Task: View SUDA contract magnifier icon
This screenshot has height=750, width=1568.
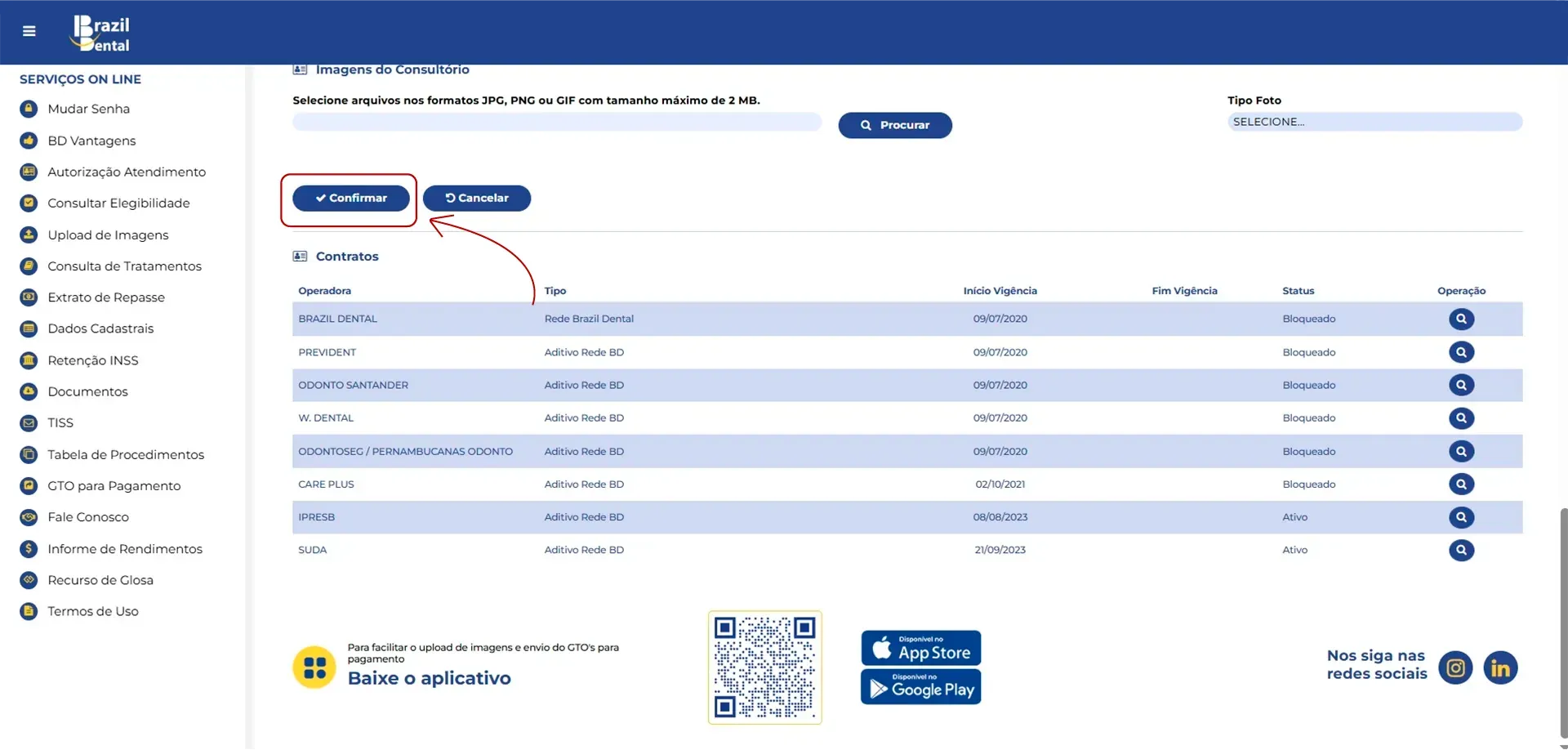Action: click(1461, 550)
